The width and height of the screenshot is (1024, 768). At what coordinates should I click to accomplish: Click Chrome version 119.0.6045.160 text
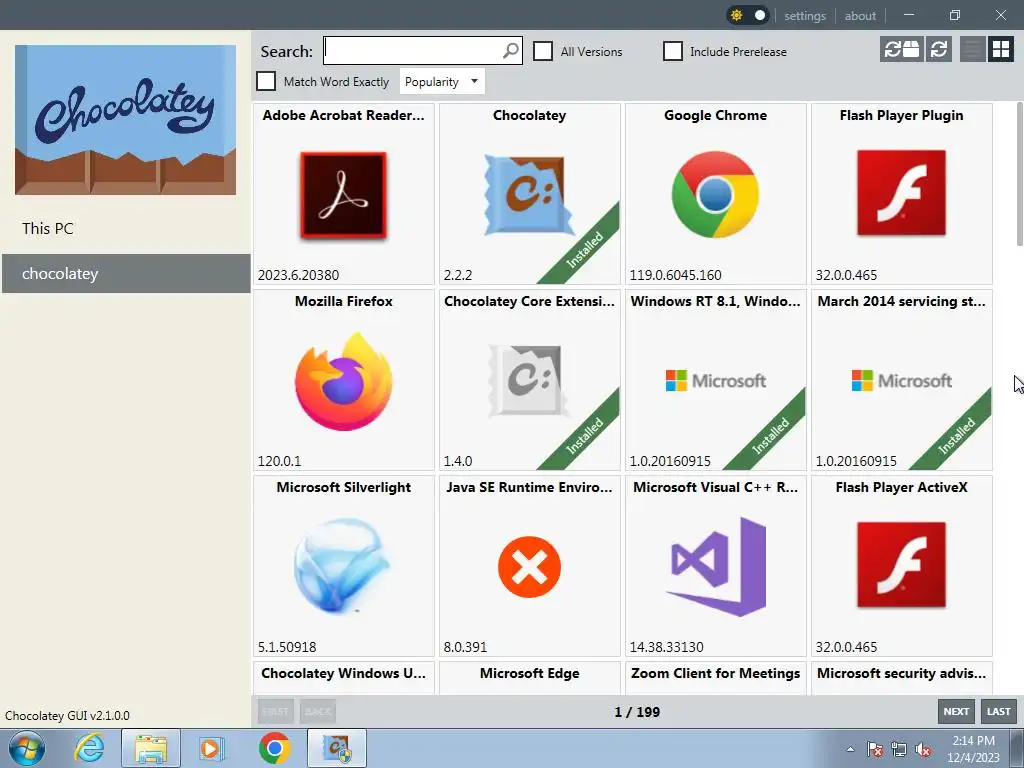point(675,275)
